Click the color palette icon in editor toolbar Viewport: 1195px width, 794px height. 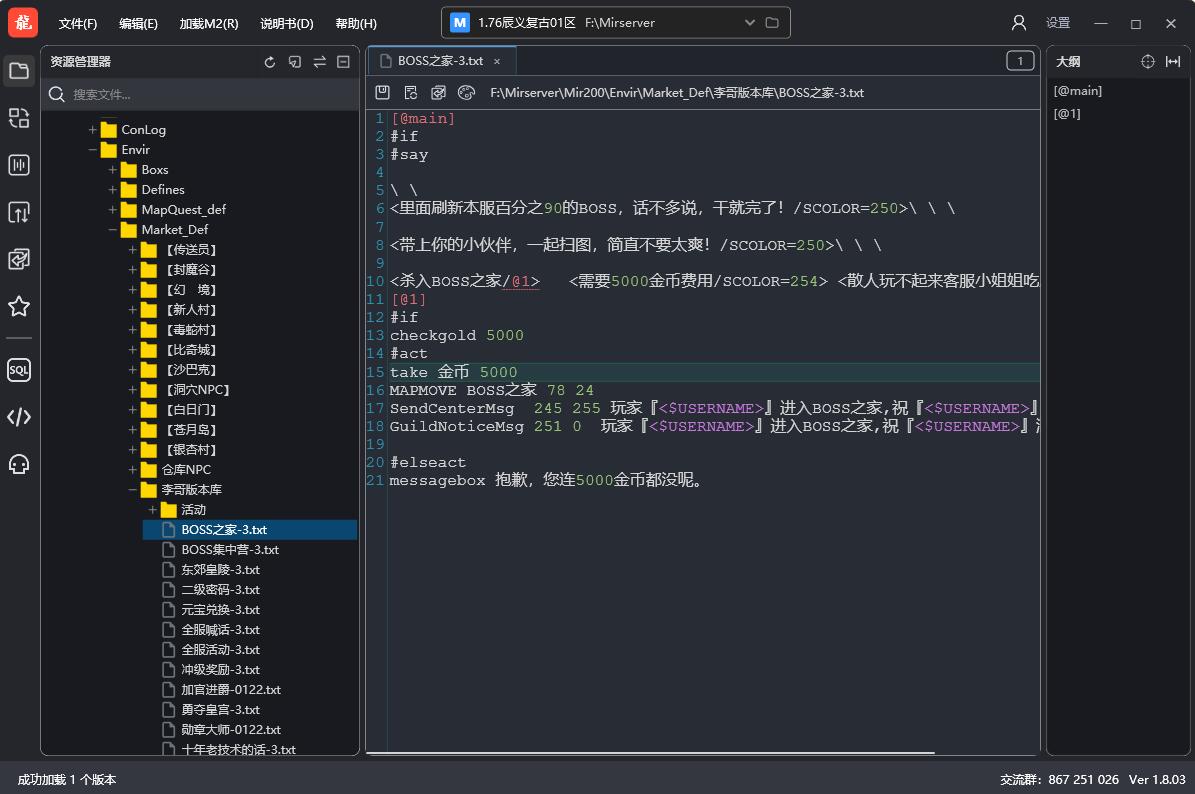[466, 92]
